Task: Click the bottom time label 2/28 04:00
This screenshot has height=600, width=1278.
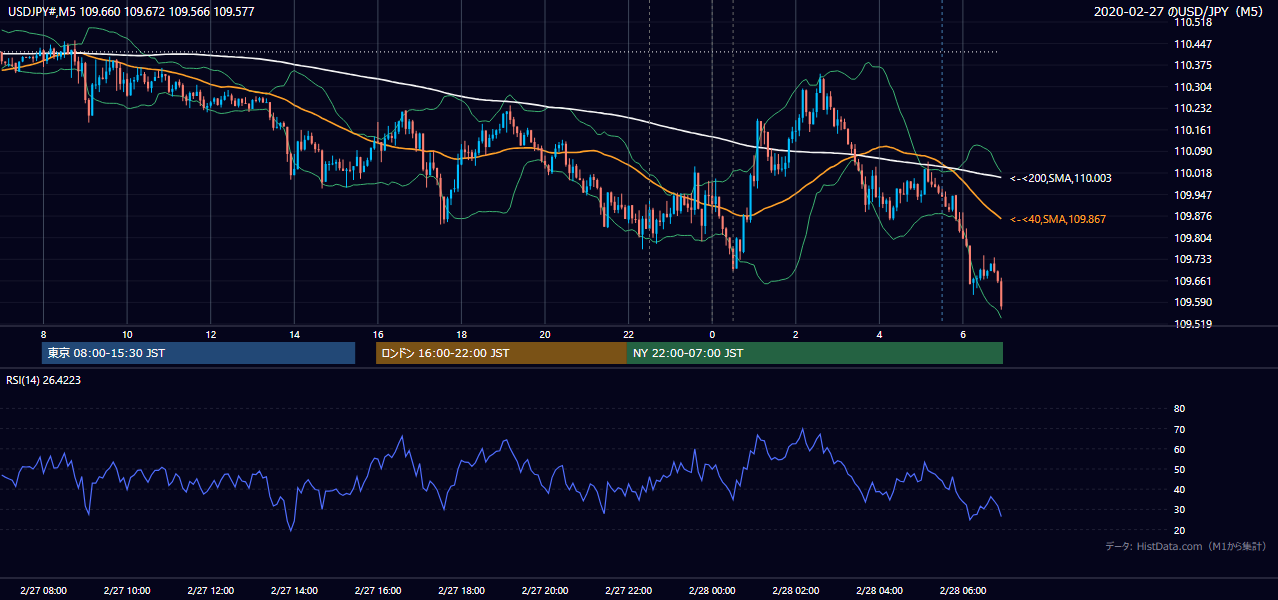Action: pos(879,591)
